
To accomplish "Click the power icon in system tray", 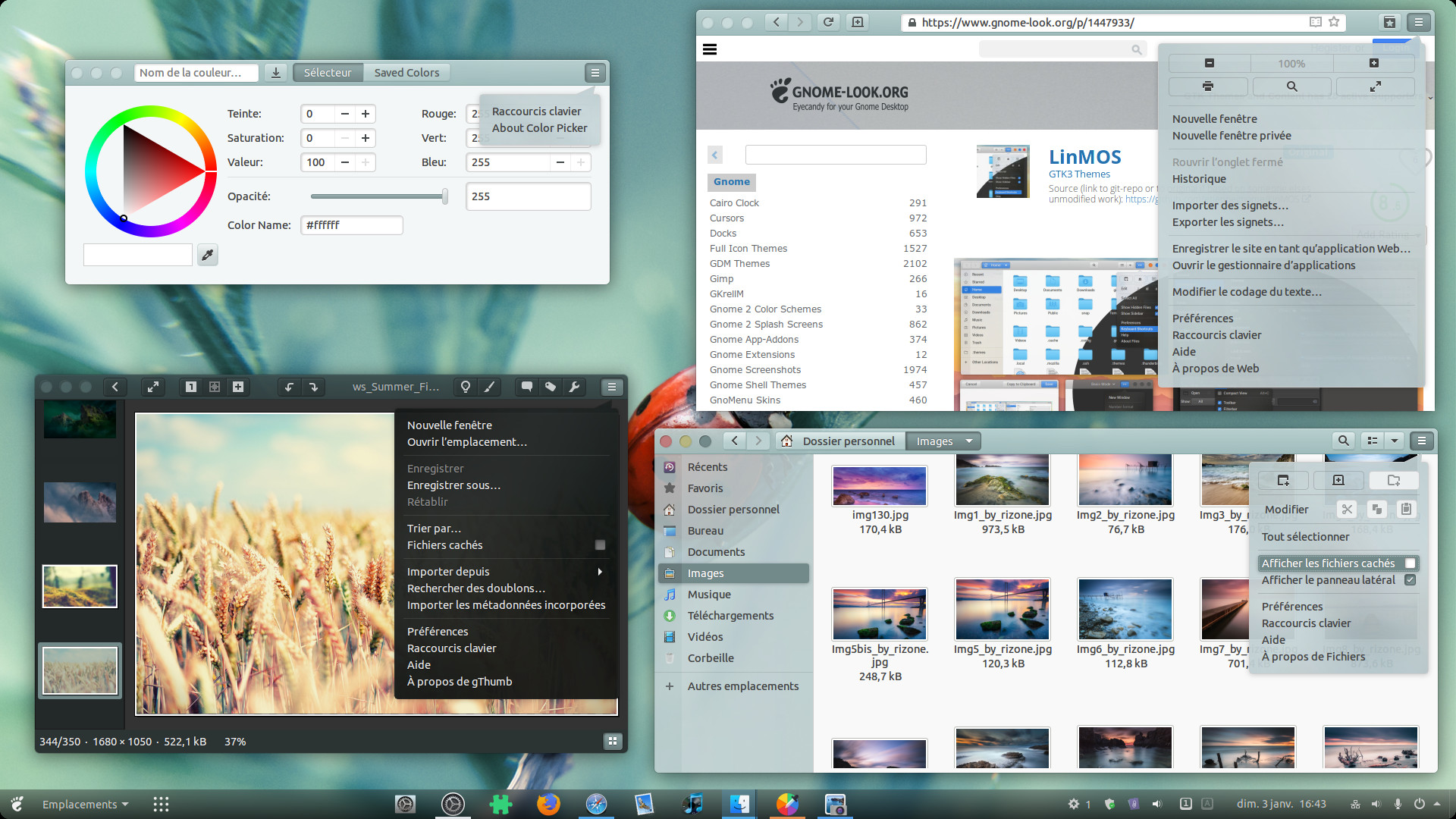I will [x=1419, y=804].
